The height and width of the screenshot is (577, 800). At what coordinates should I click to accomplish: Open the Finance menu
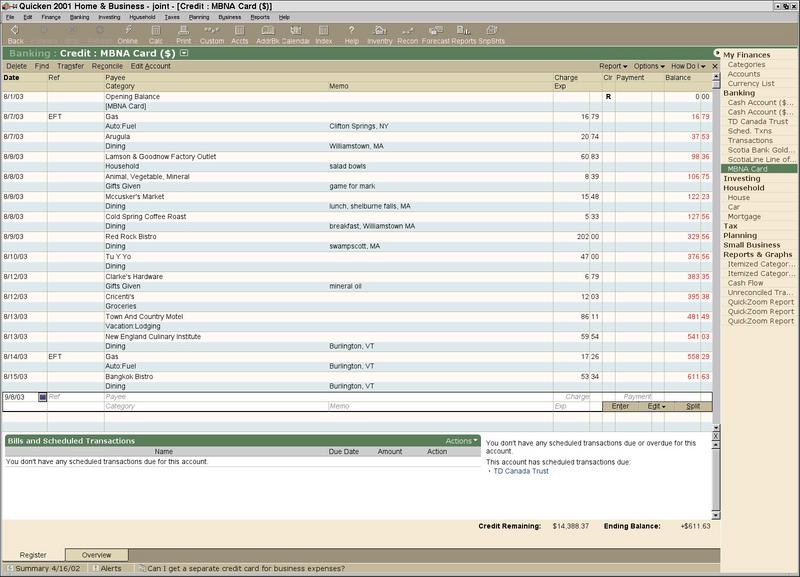coord(51,17)
